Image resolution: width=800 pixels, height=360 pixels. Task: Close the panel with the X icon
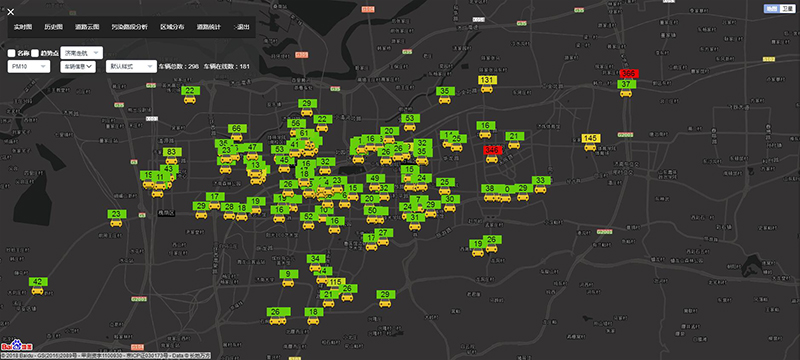coord(11,12)
